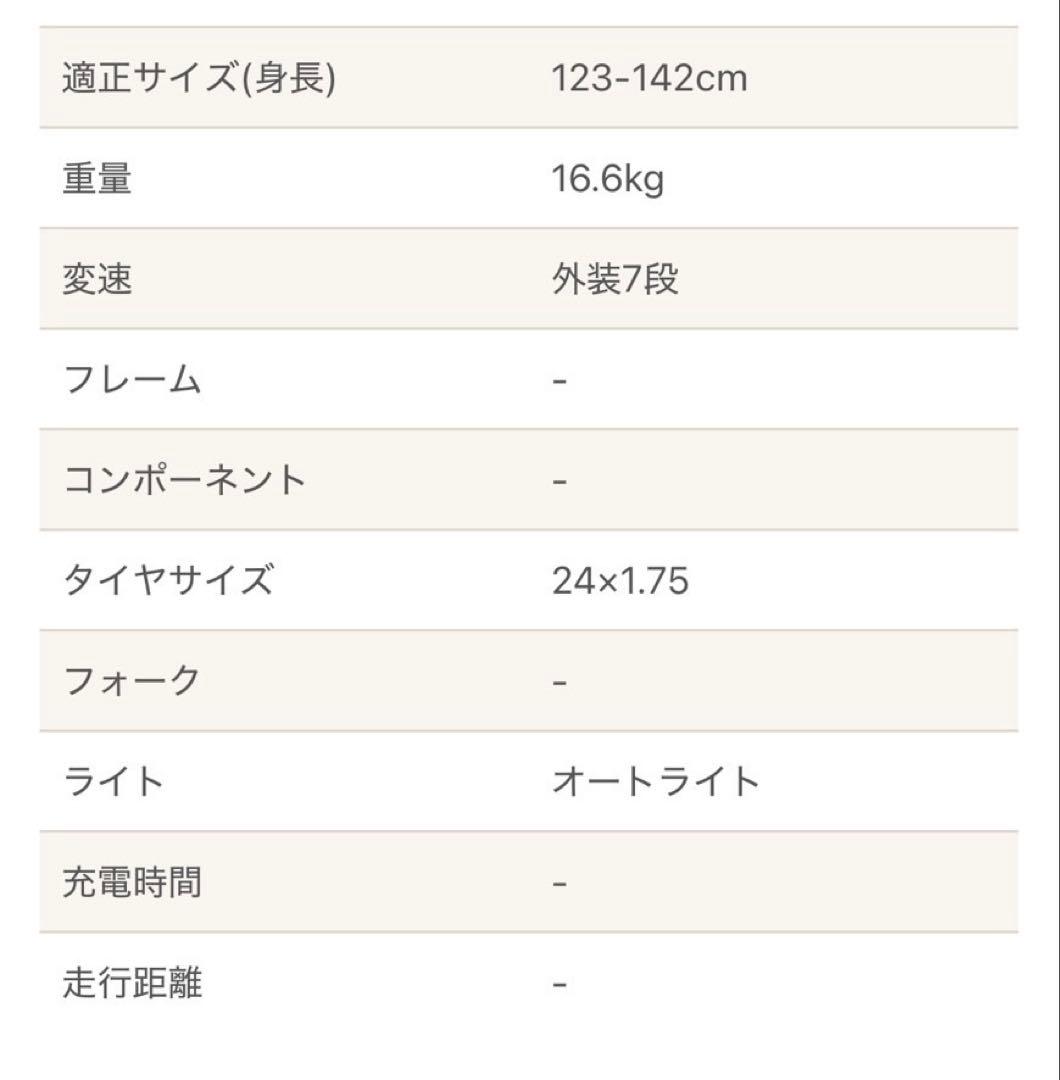Click the dash value beside フォーク
Viewport: 1060px width, 1080px height.
click(x=560, y=682)
